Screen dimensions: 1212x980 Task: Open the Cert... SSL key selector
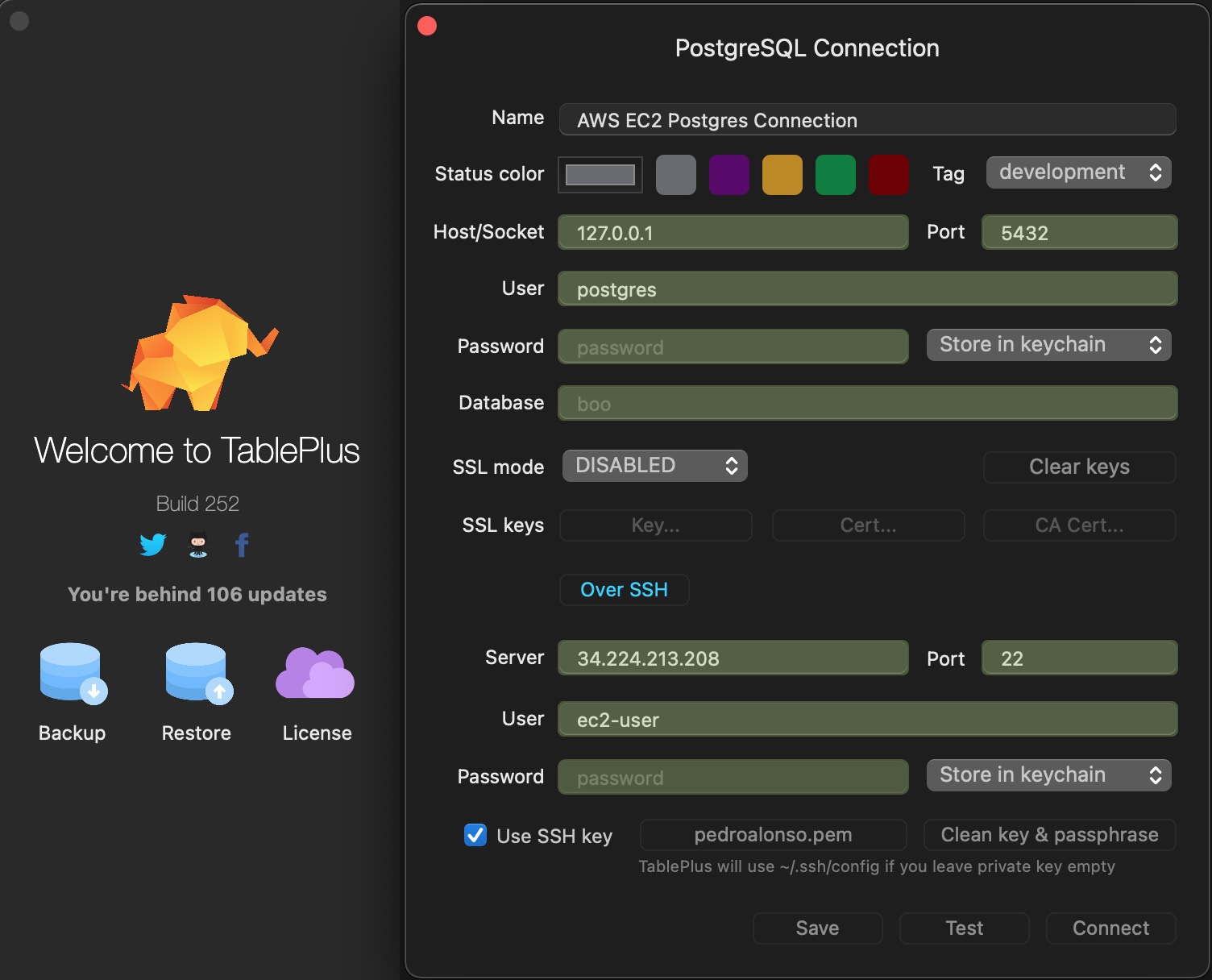868,525
